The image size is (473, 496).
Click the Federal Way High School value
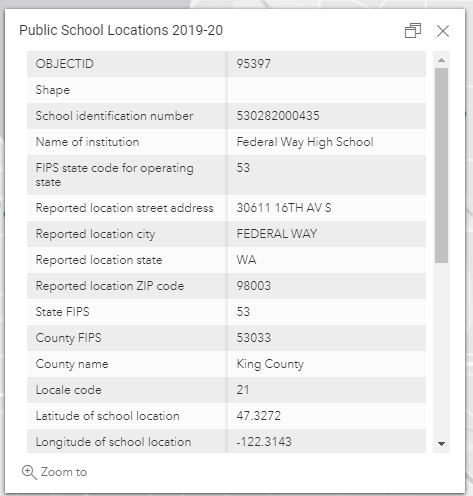click(x=305, y=142)
